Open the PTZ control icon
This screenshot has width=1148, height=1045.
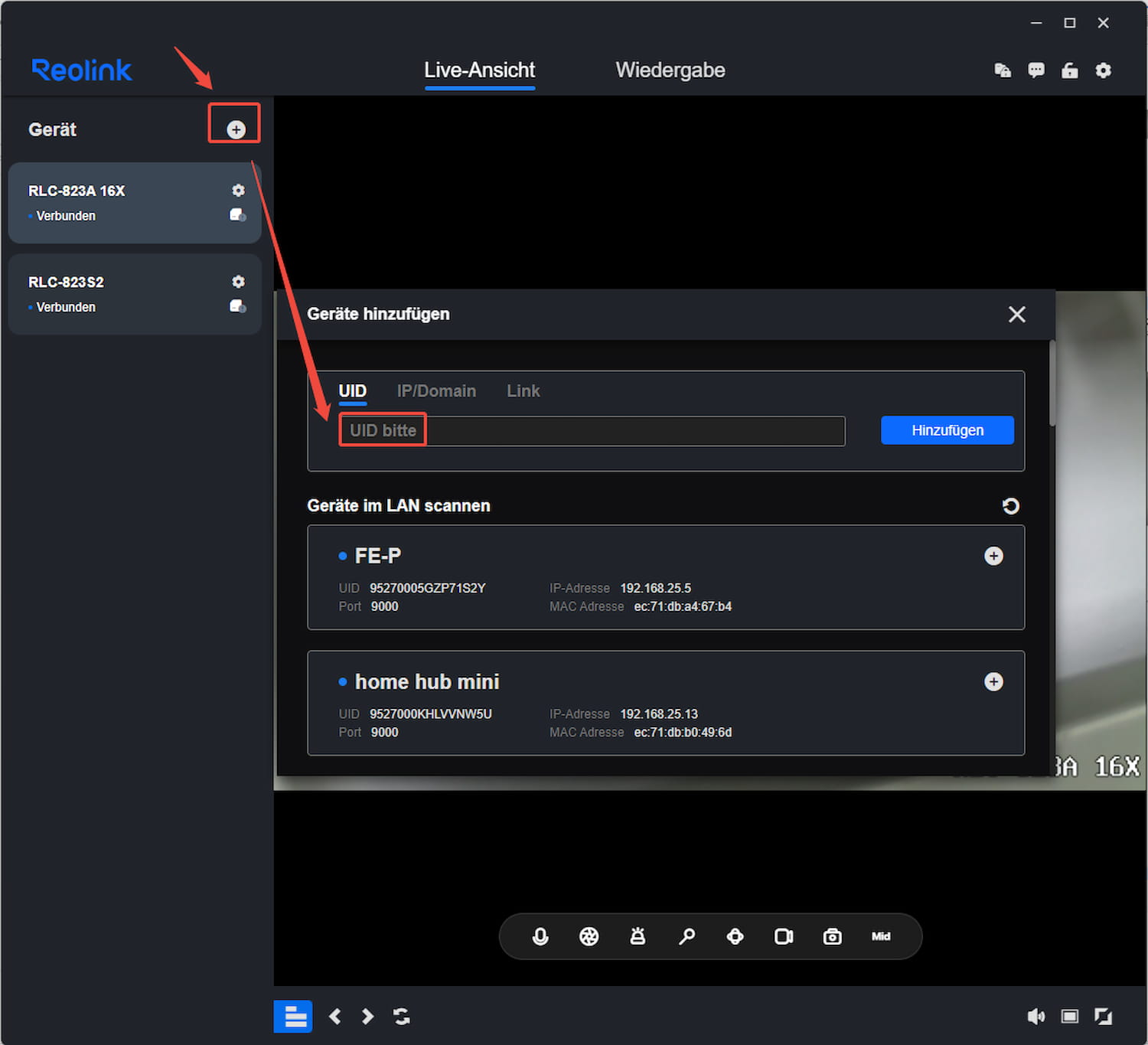735,936
